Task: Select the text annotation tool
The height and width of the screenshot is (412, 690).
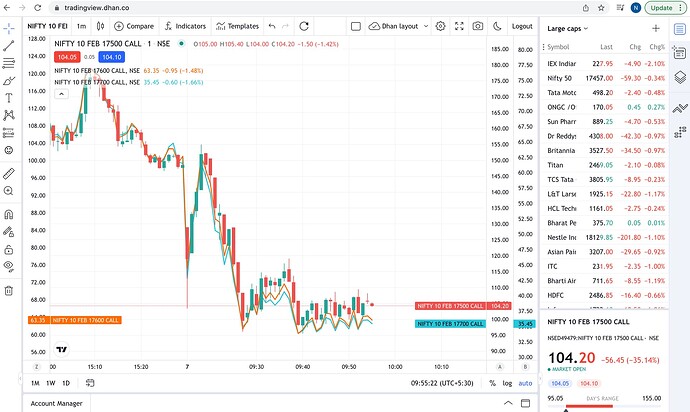Action: pos(9,98)
